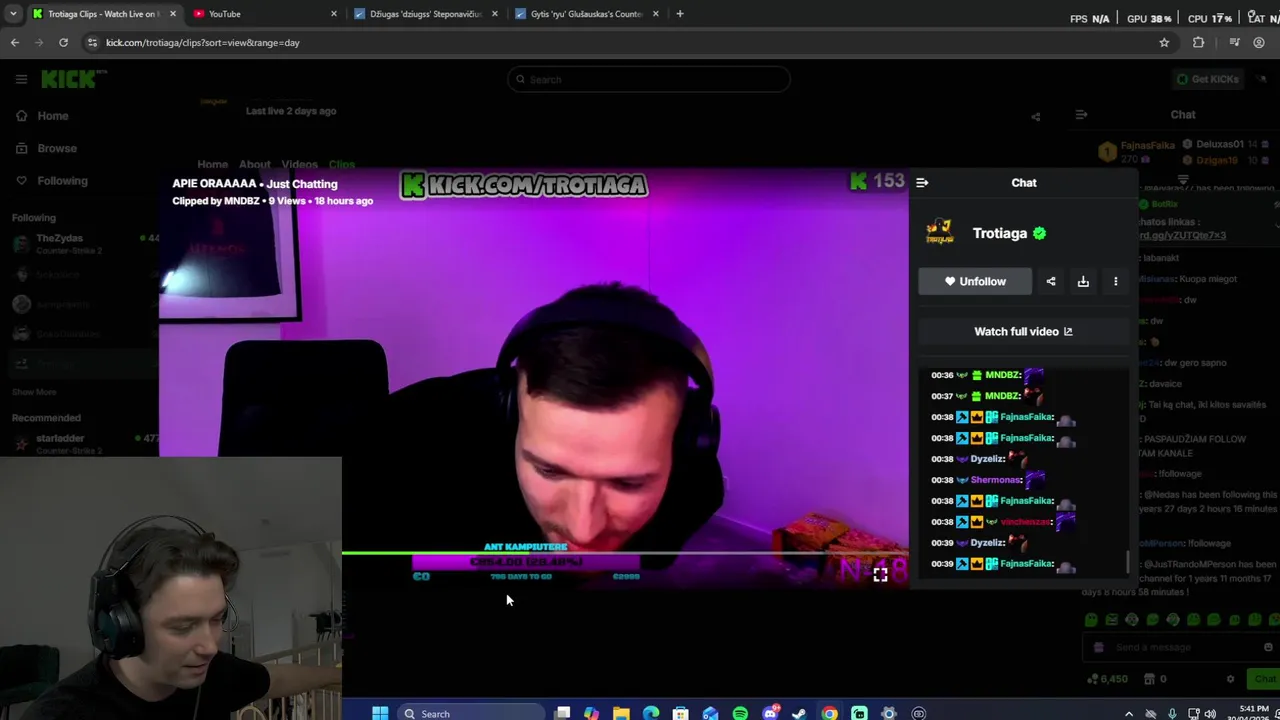The height and width of the screenshot is (720, 1280).
Task: Open Trotiaga channel avatar in clip panel
Action: tap(939, 233)
